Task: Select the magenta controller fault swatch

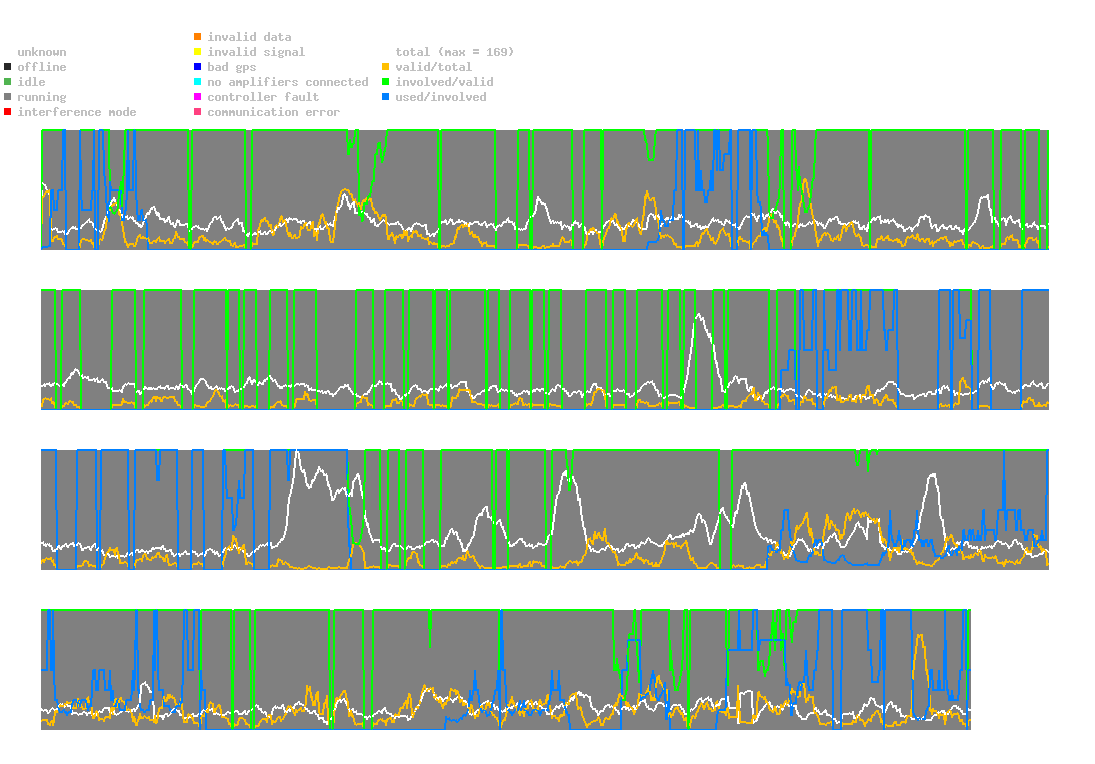Action: [x=198, y=97]
